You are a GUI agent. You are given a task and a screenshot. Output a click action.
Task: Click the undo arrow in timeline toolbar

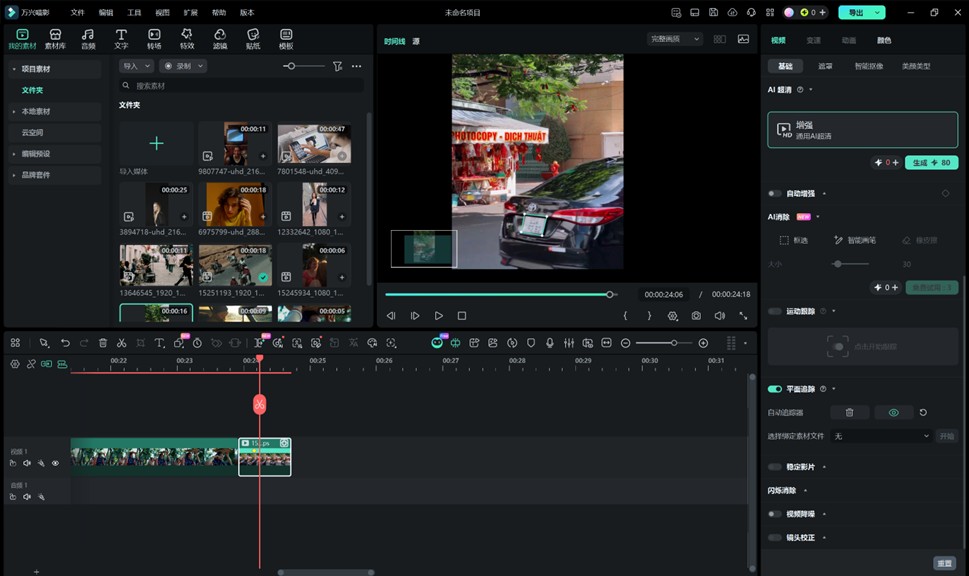[x=65, y=343]
